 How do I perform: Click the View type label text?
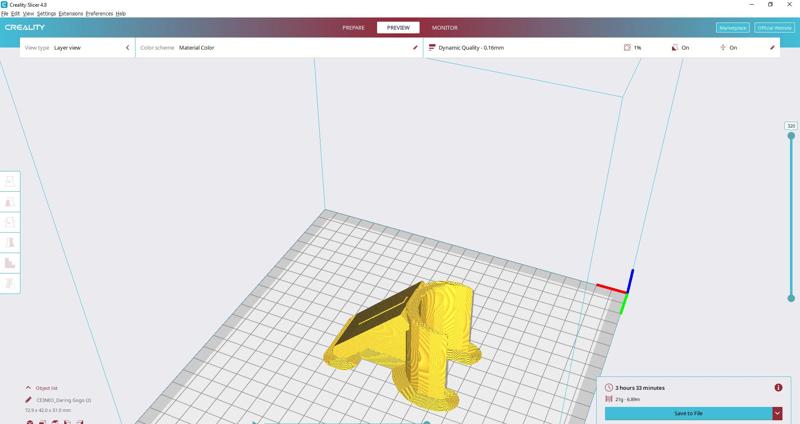coord(37,47)
